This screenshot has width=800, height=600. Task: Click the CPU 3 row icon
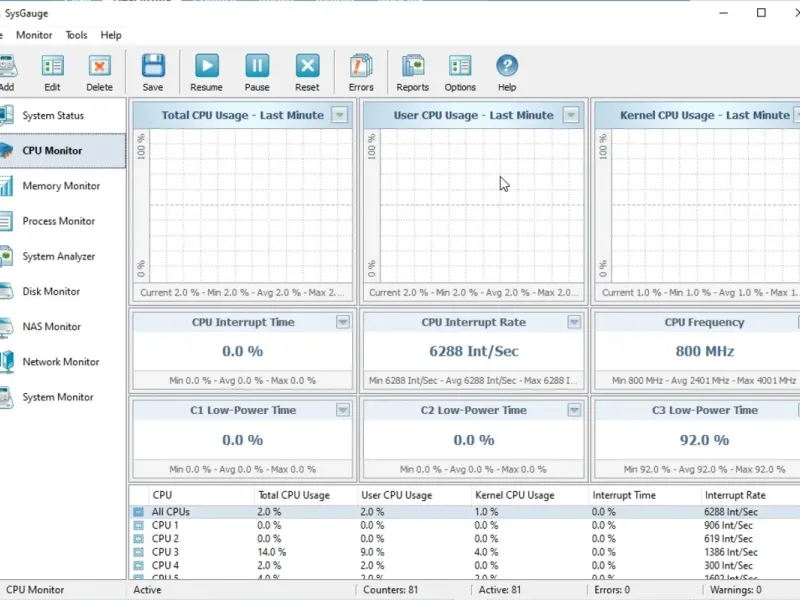(x=139, y=552)
